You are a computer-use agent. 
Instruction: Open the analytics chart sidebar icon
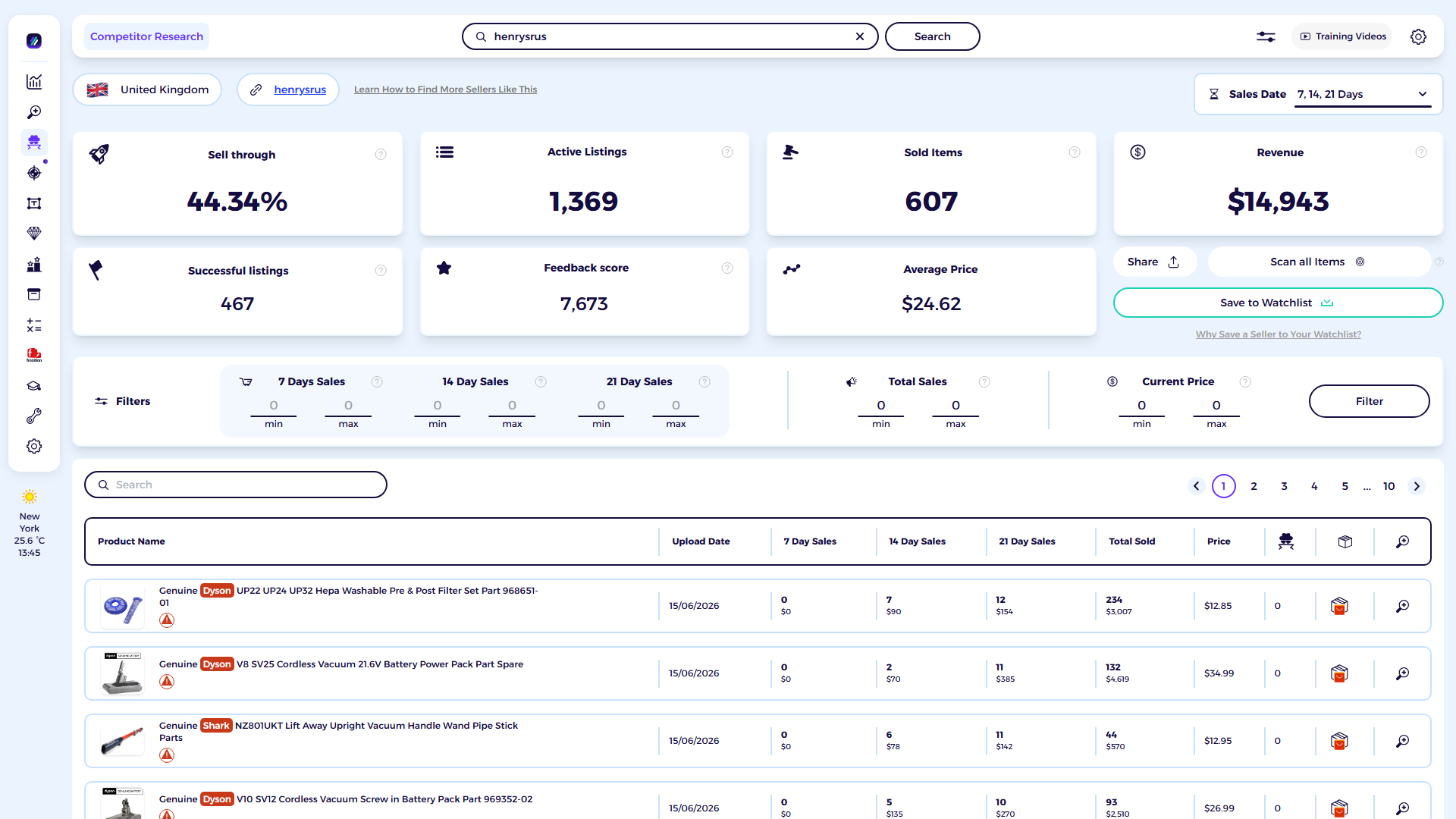click(34, 82)
